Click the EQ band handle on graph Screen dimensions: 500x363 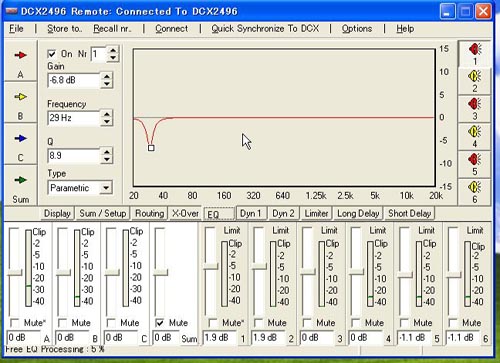click(x=151, y=148)
